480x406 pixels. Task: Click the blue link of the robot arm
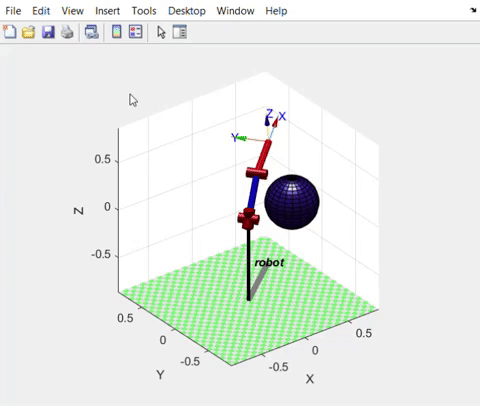[254, 193]
